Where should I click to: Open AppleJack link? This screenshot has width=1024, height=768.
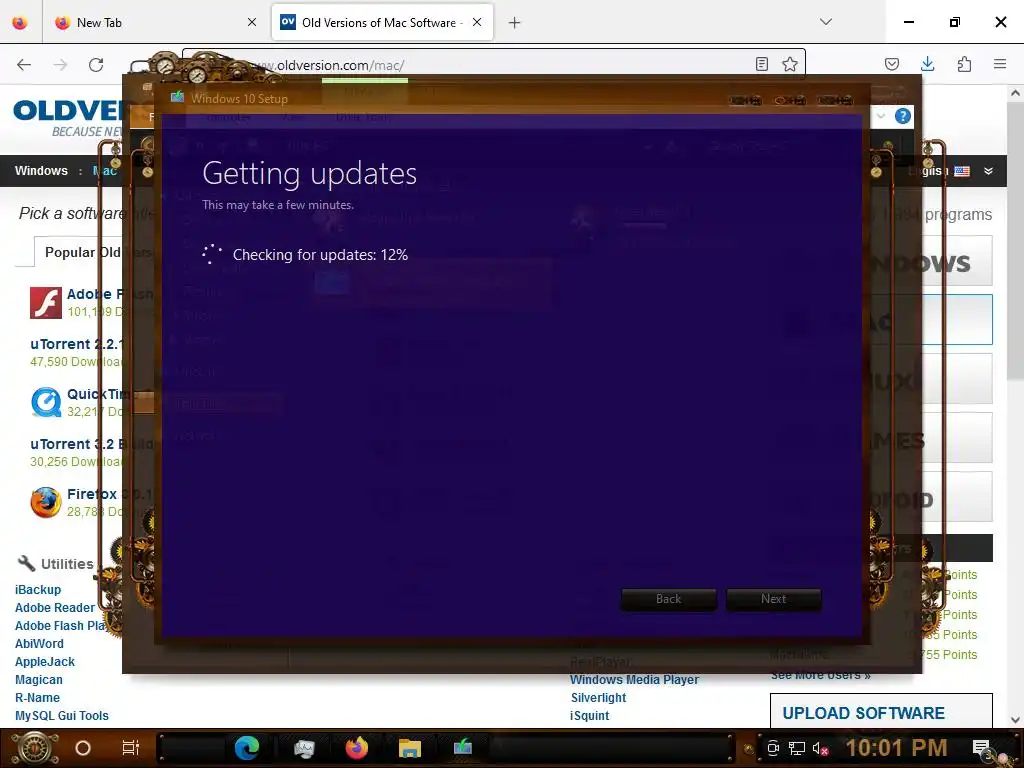[x=44, y=662]
